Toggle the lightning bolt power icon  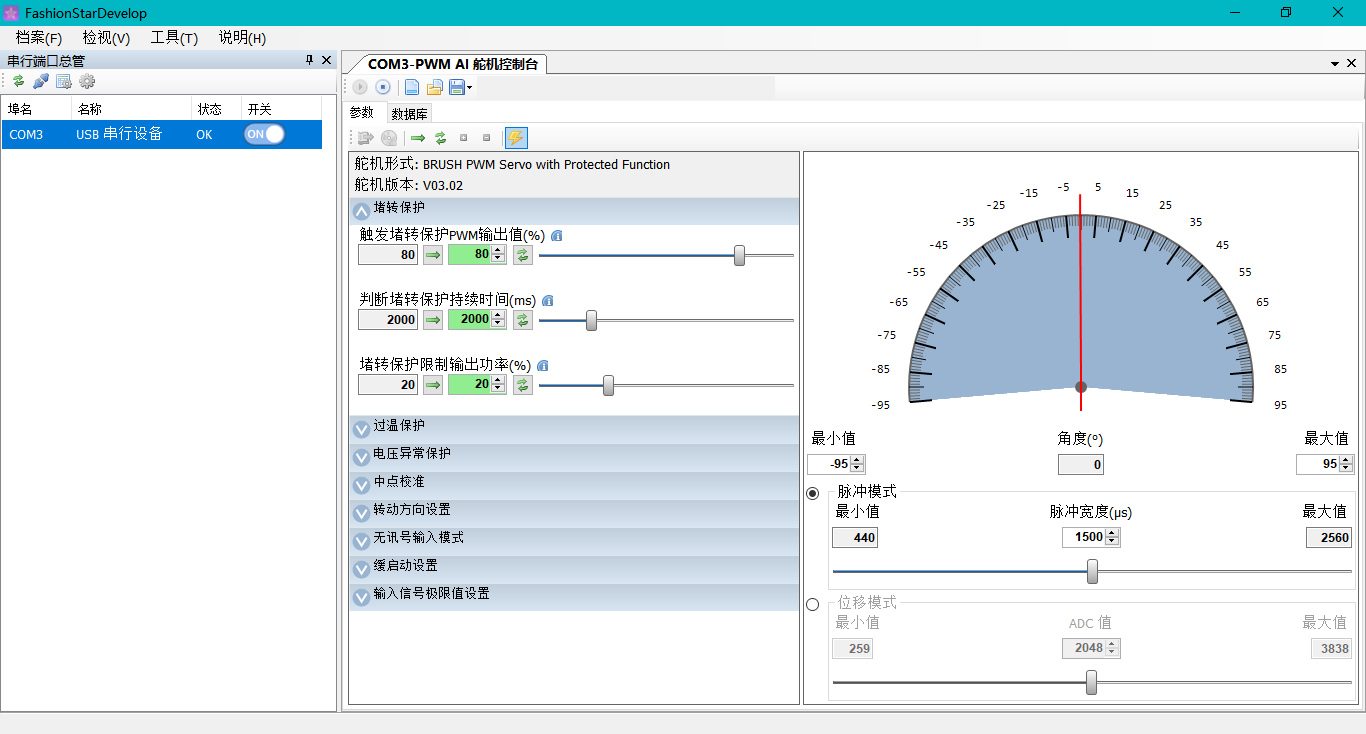point(515,138)
